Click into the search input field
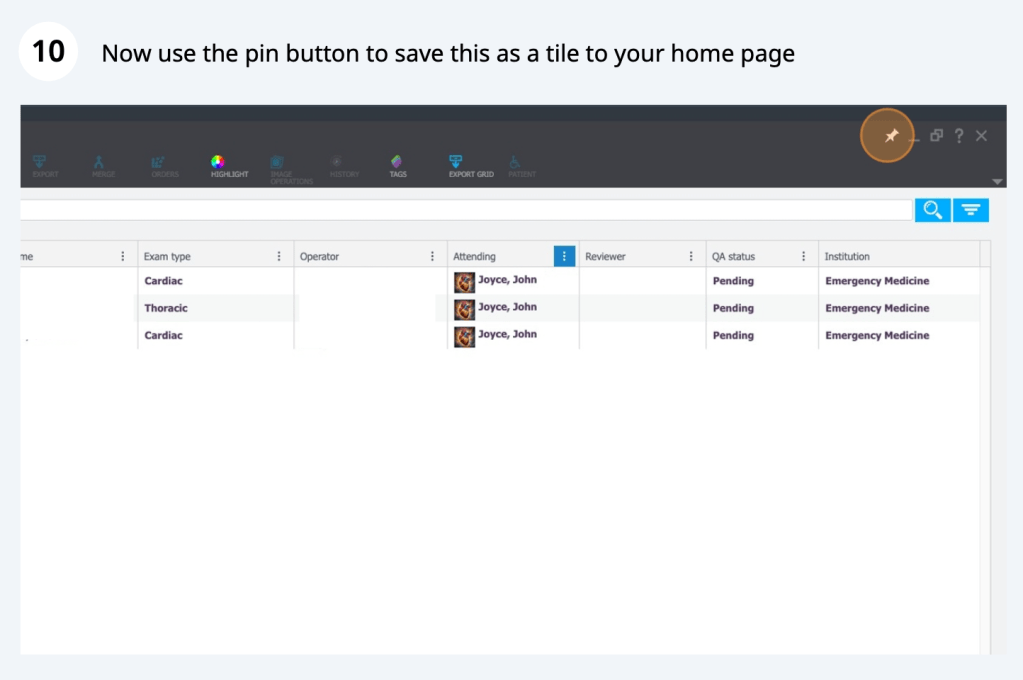Image resolution: width=1023 pixels, height=680 pixels. click(460, 209)
